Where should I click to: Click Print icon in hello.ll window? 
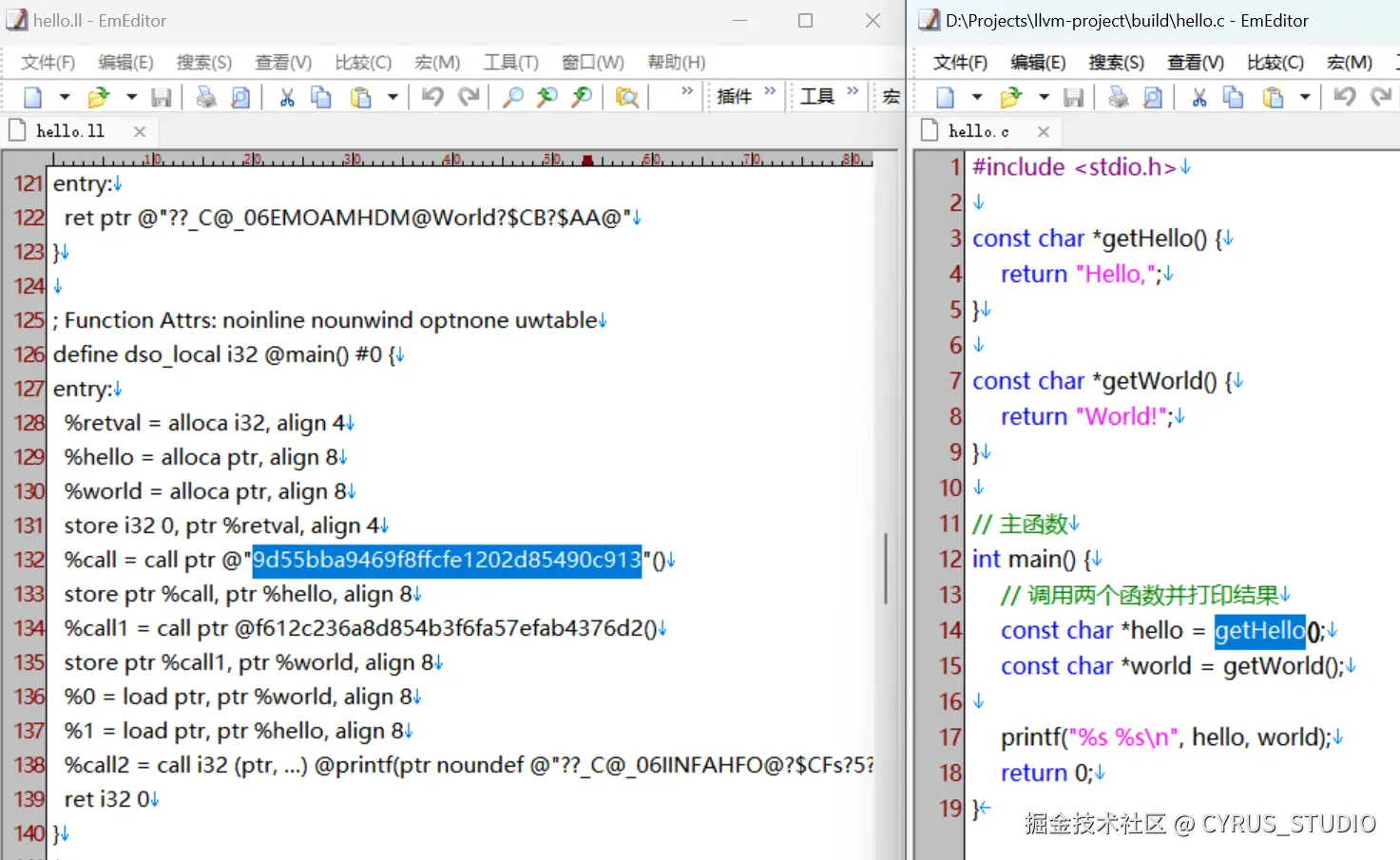click(x=205, y=97)
